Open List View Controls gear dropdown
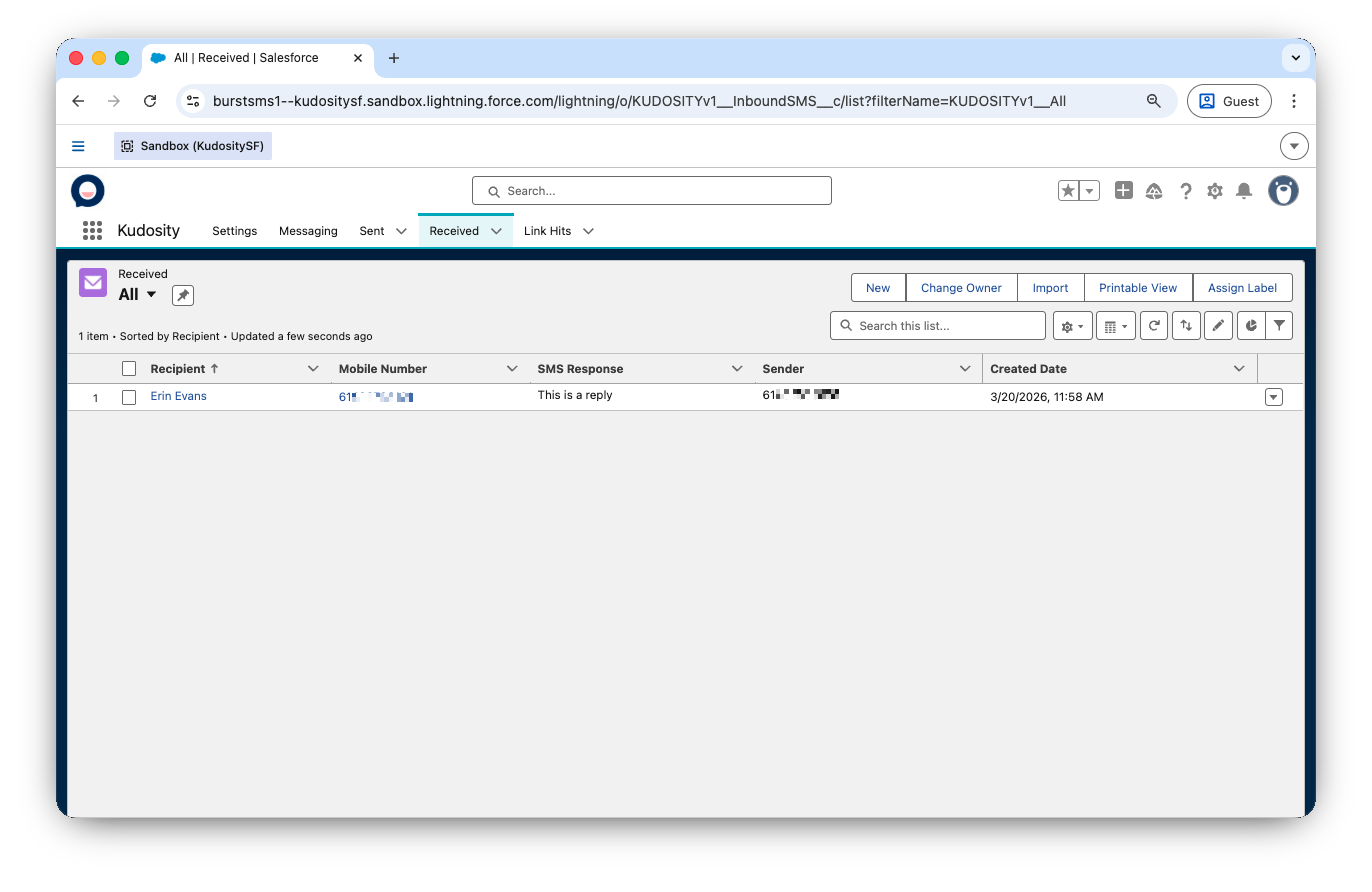The width and height of the screenshot is (1372, 892). (1071, 326)
